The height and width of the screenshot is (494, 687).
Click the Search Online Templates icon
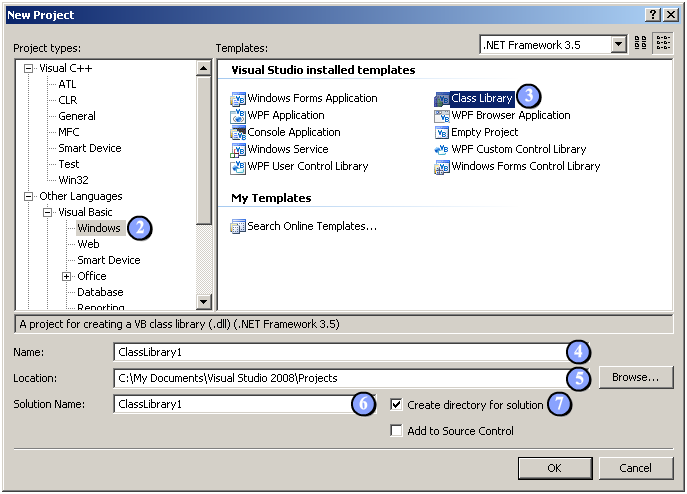238,227
